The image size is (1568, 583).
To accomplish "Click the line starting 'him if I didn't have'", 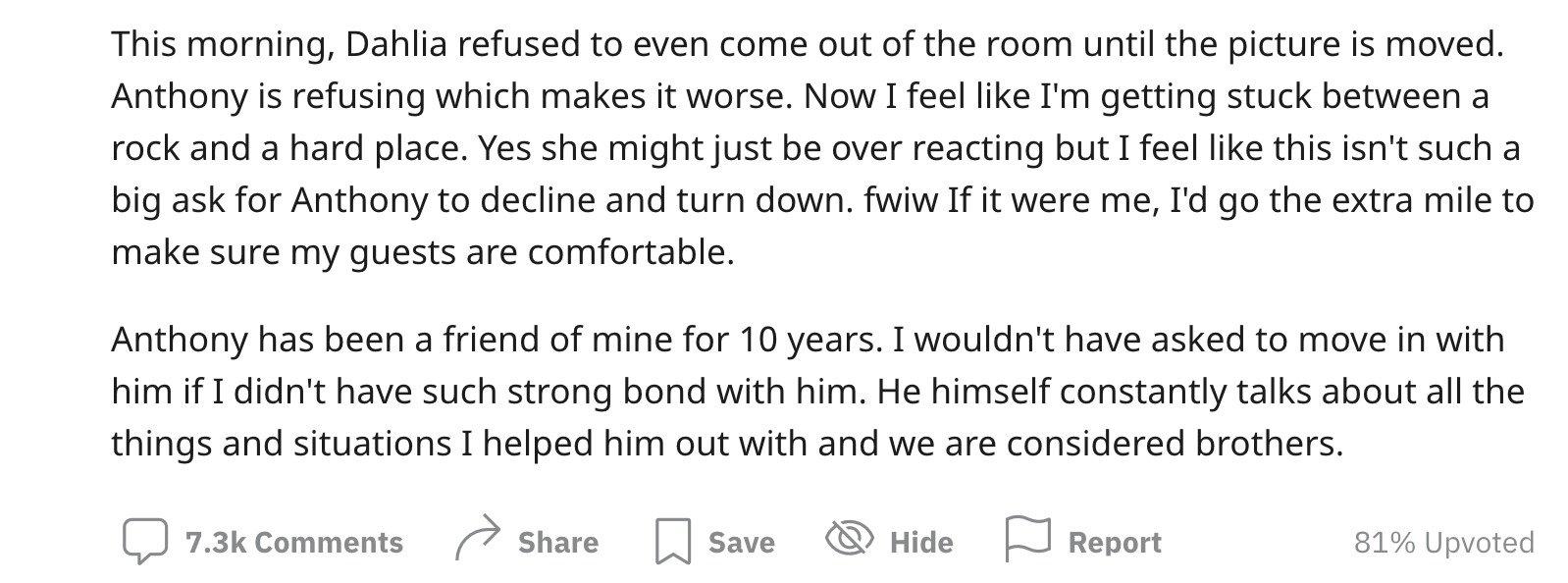I will coord(817,392).
